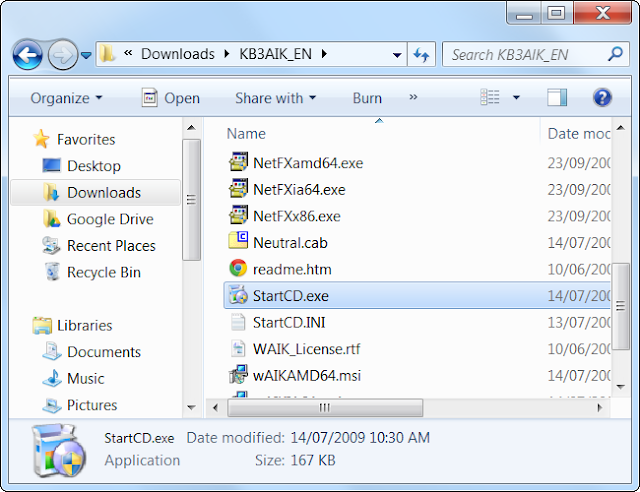Click the horizontal scrollbar thumb
The height and width of the screenshot is (492, 640).
[325, 407]
